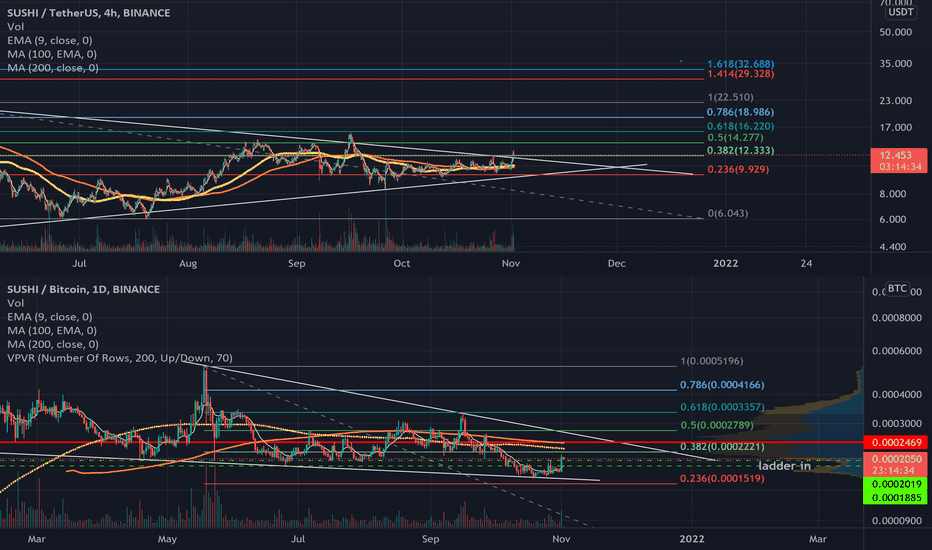Click the 'ladder in' text annotation
Image resolution: width=932 pixels, height=550 pixels.
point(785,466)
